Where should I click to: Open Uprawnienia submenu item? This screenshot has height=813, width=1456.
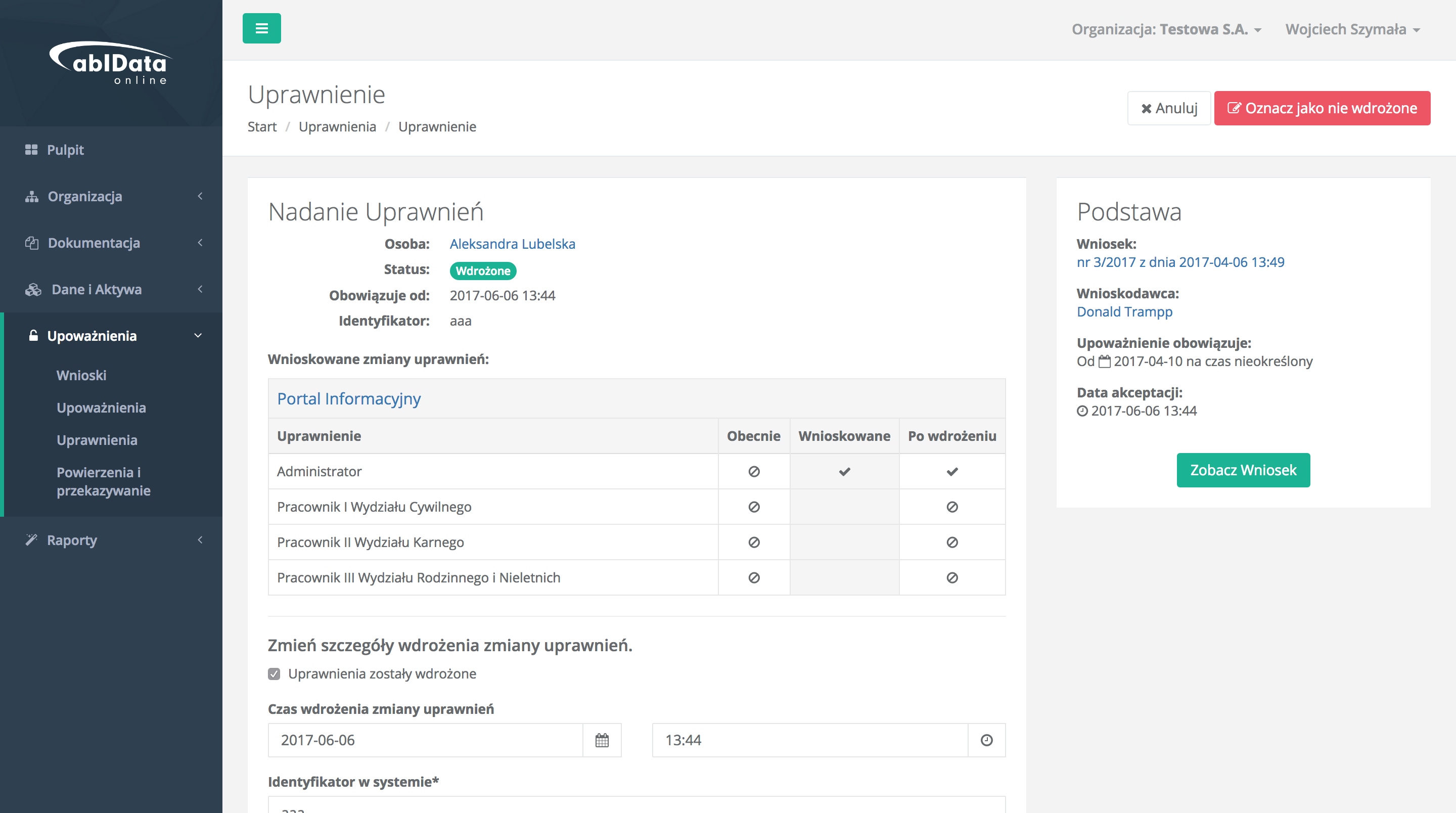coord(97,440)
